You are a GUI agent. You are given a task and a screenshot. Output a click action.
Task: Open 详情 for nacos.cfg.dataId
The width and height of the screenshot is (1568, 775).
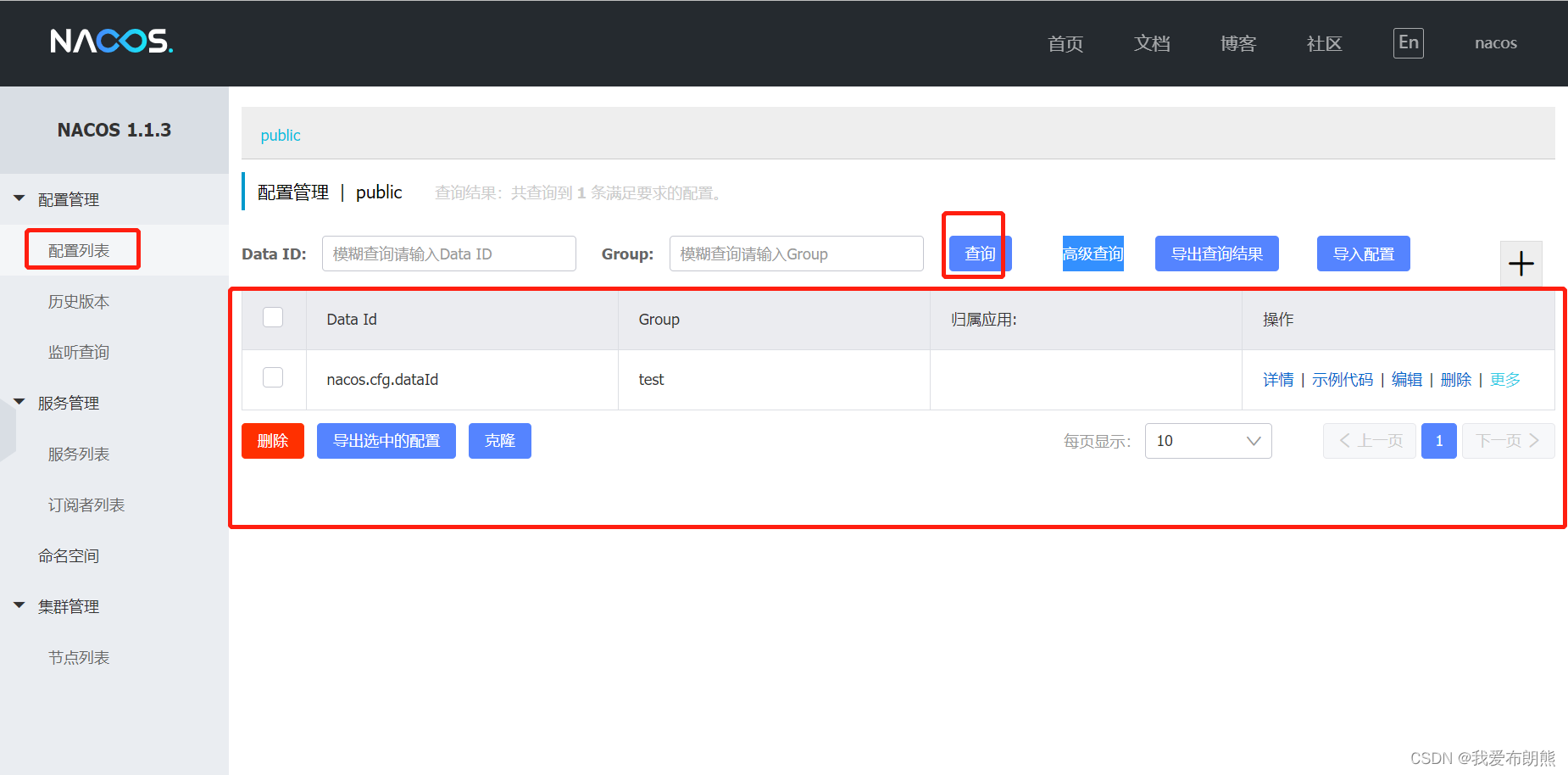click(x=1278, y=380)
